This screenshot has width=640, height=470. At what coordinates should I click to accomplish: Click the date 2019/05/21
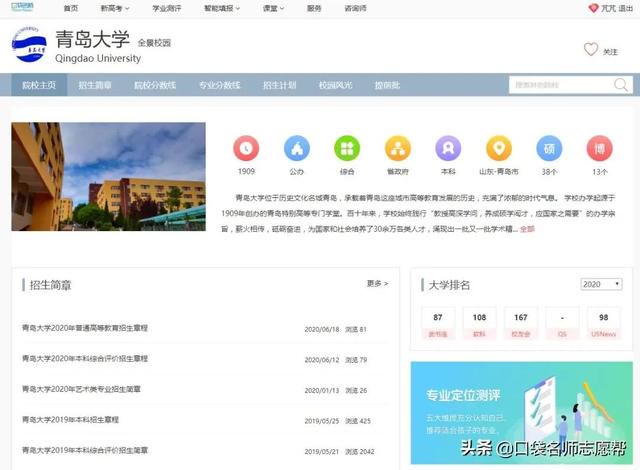coord(322,452)
